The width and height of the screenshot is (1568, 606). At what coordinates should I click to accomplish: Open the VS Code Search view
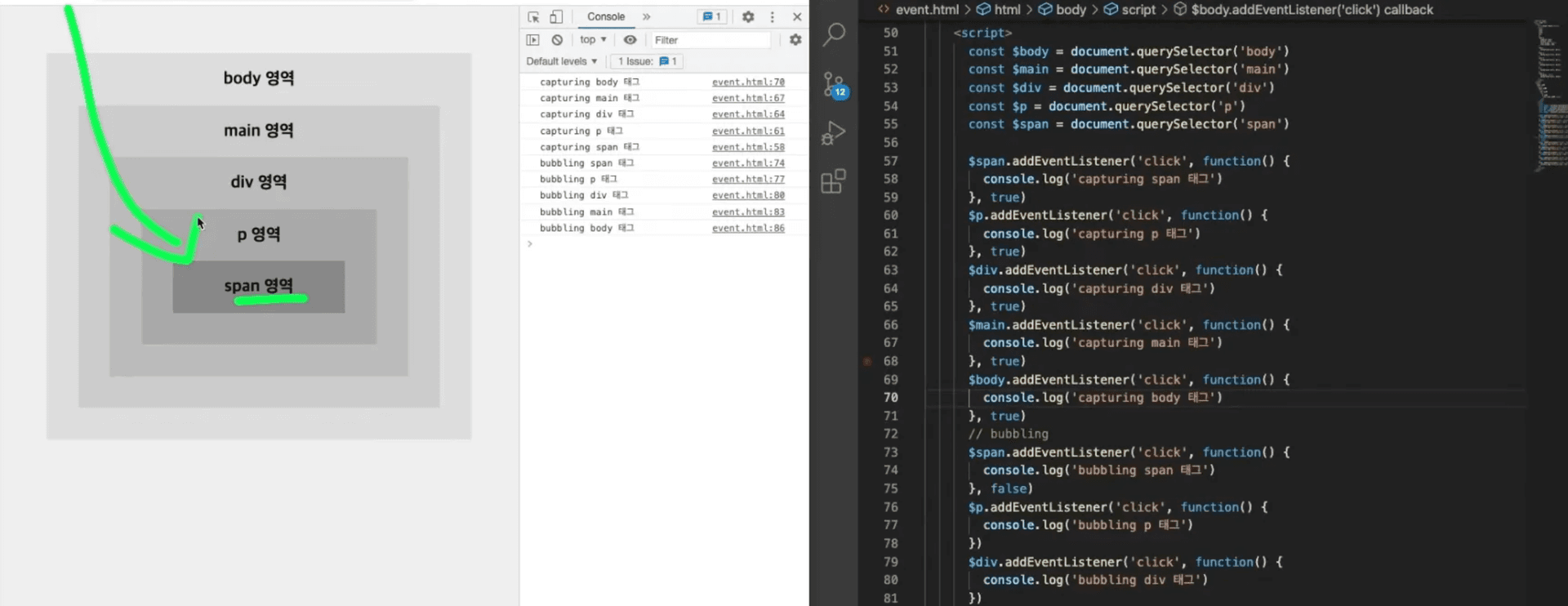833,34
